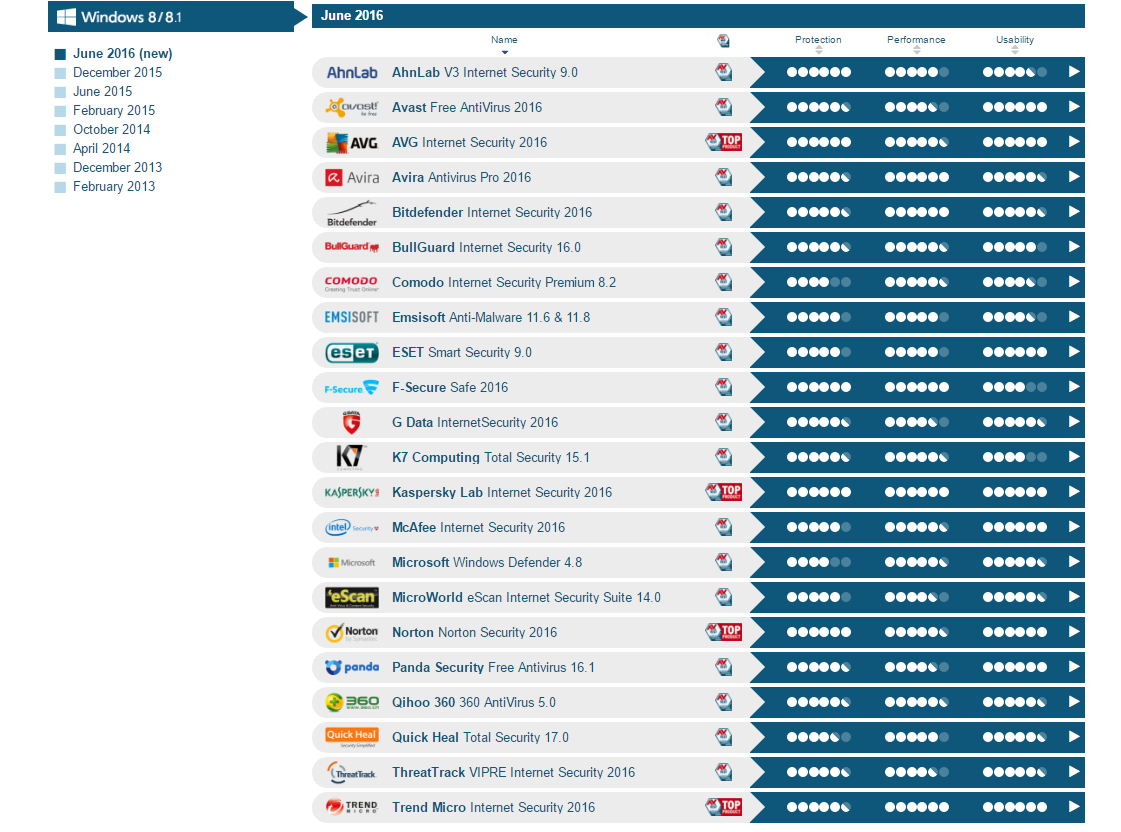The height and width of the screenshot is (832, 1121).
Task: Click the Avira logo icon
Action: click(352, 177)
